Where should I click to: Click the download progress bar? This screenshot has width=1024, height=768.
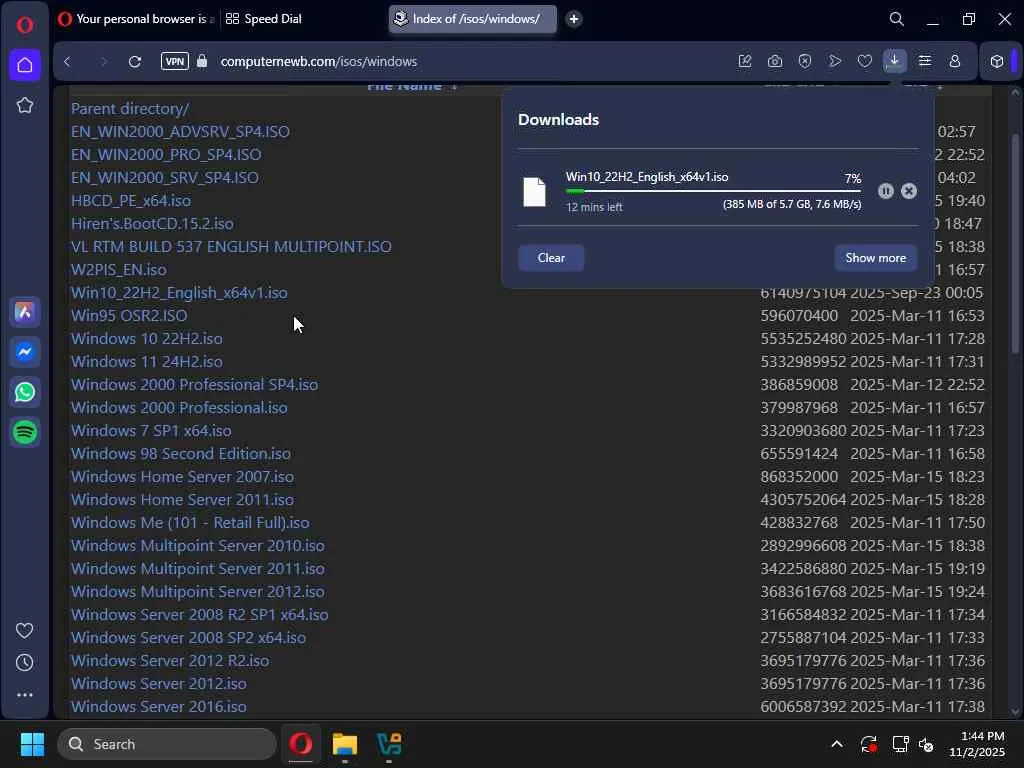713,191
